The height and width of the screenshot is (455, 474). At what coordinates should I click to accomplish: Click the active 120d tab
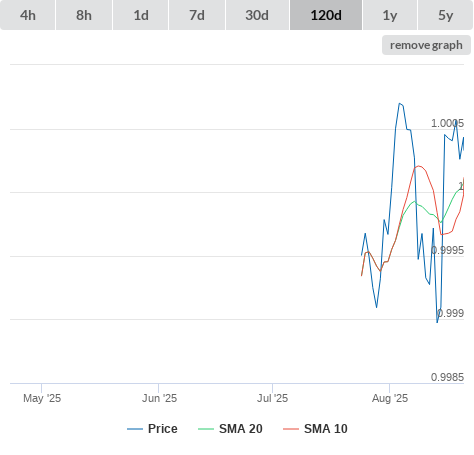click(x=326, y=15)
